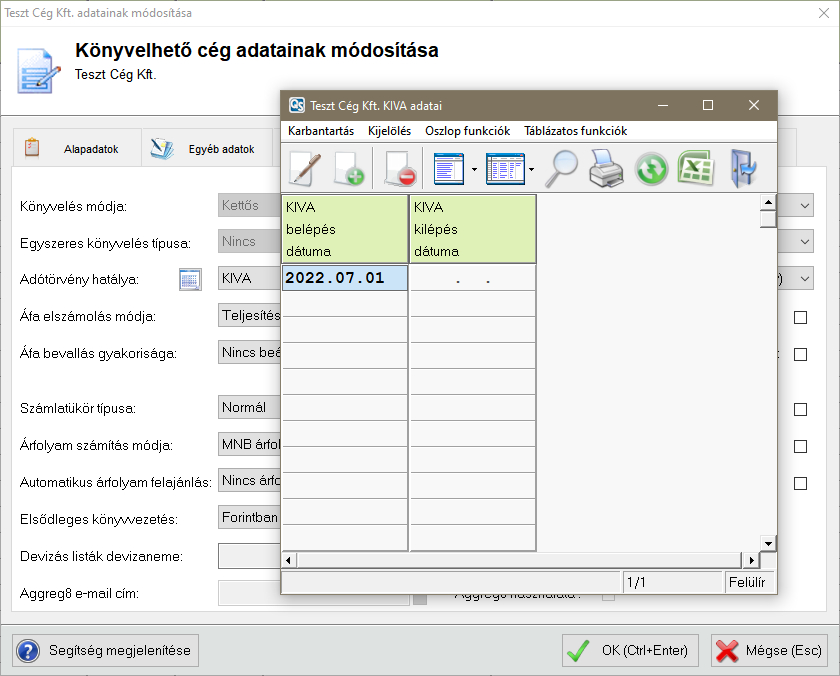The image size is (840, 676).
Task: Delete the record using the red minus icon
Action: (x=399, y=168)
